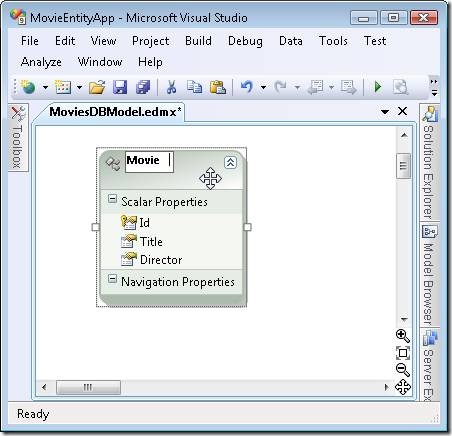Click the Save icon in toolbar
Viewport: 452px width, 436px height.
click(x=120, y=87)
